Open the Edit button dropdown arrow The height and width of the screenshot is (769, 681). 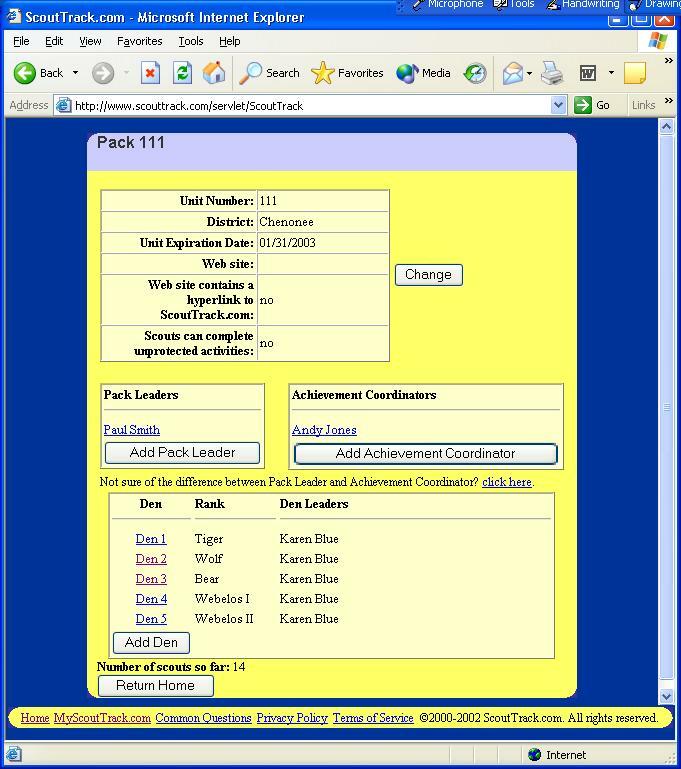[611, 73]
